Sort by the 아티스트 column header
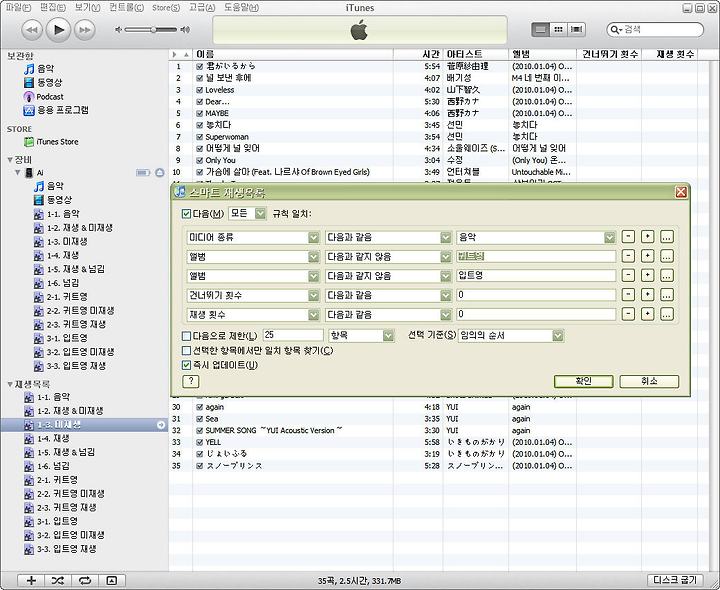720x590 pixels. [476, 54]
